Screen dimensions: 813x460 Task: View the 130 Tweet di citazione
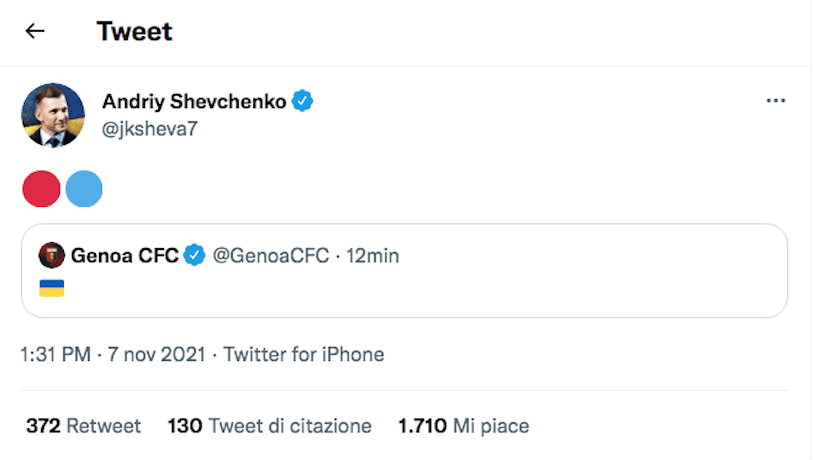pyautogui.click(x=269, y=426)
